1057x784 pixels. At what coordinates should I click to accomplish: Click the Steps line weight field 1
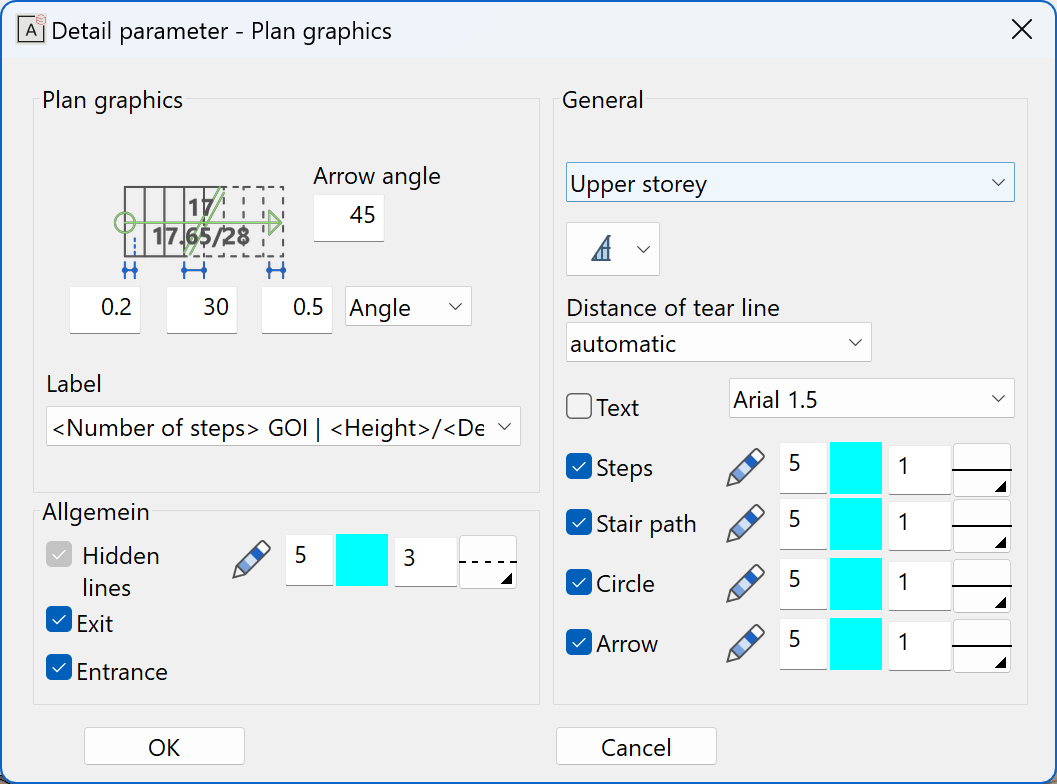[920, 470]
